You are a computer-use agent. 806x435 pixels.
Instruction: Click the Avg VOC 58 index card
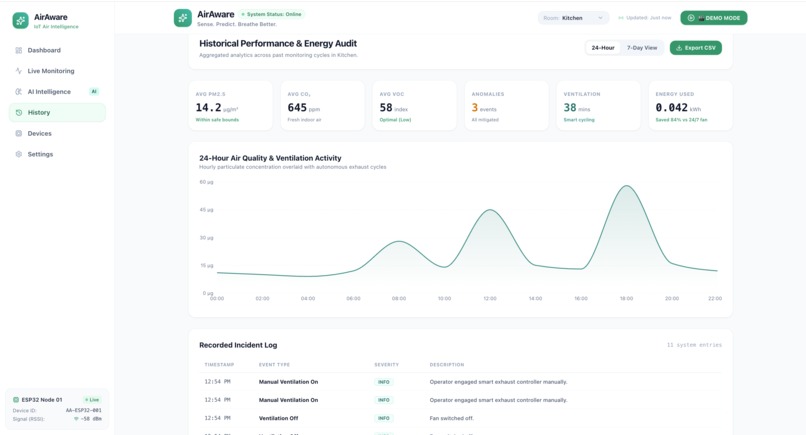[414, 105]
